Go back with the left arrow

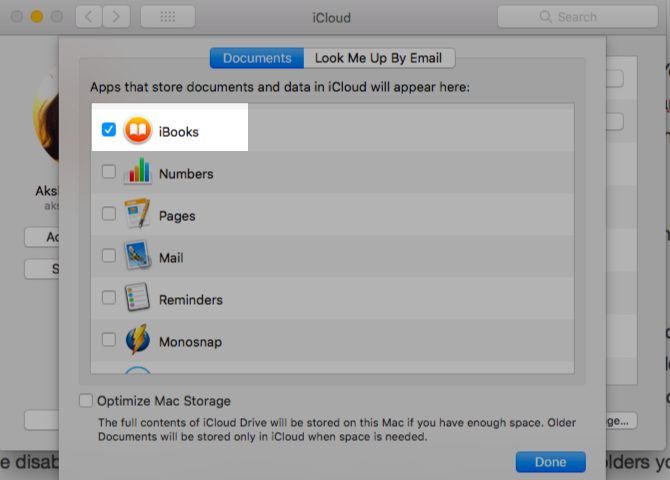[x=89, y=17]
